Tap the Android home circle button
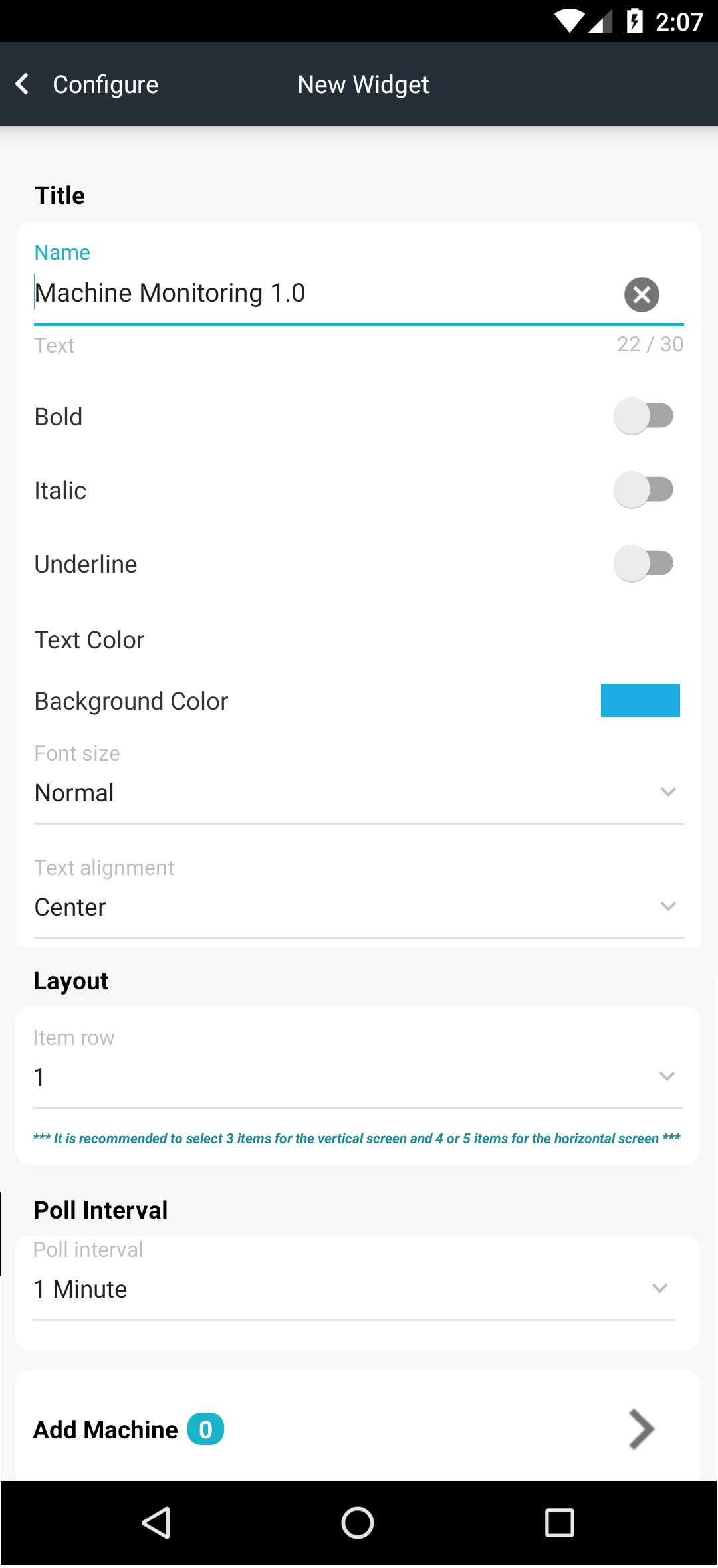Viewport: 718px width, 1568px height. pyautogui.click(x=358, y=1522)
